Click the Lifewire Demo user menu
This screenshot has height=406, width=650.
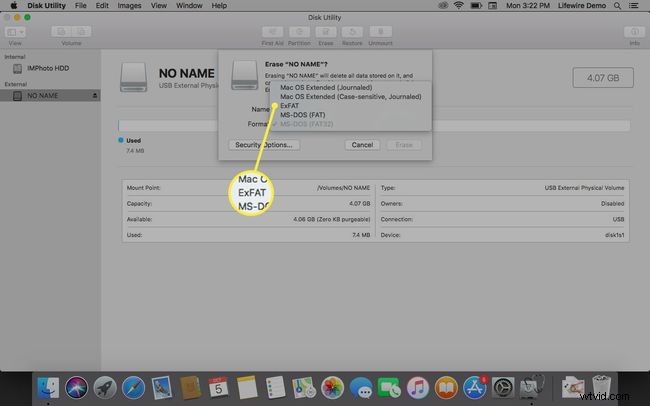click(582, 6)
